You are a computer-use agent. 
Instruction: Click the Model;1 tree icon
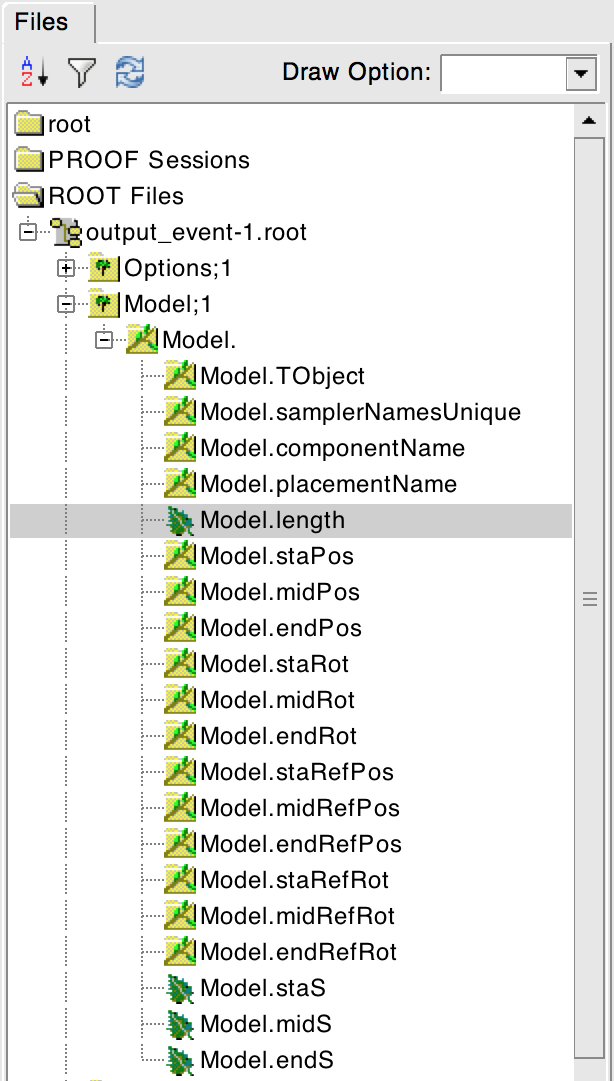click(x=105, y=304)
